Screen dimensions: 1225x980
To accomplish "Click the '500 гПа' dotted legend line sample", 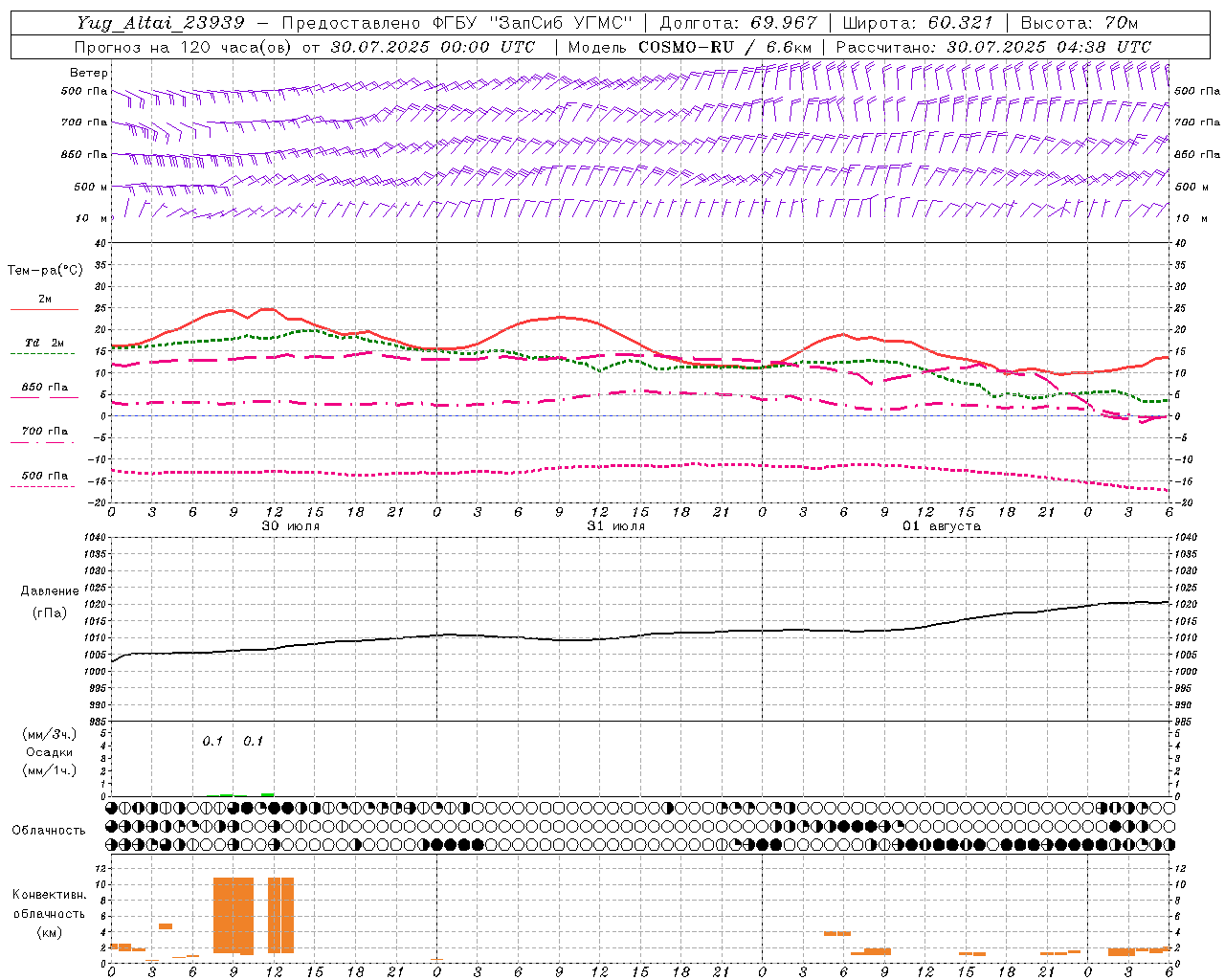I will point(42,486).
